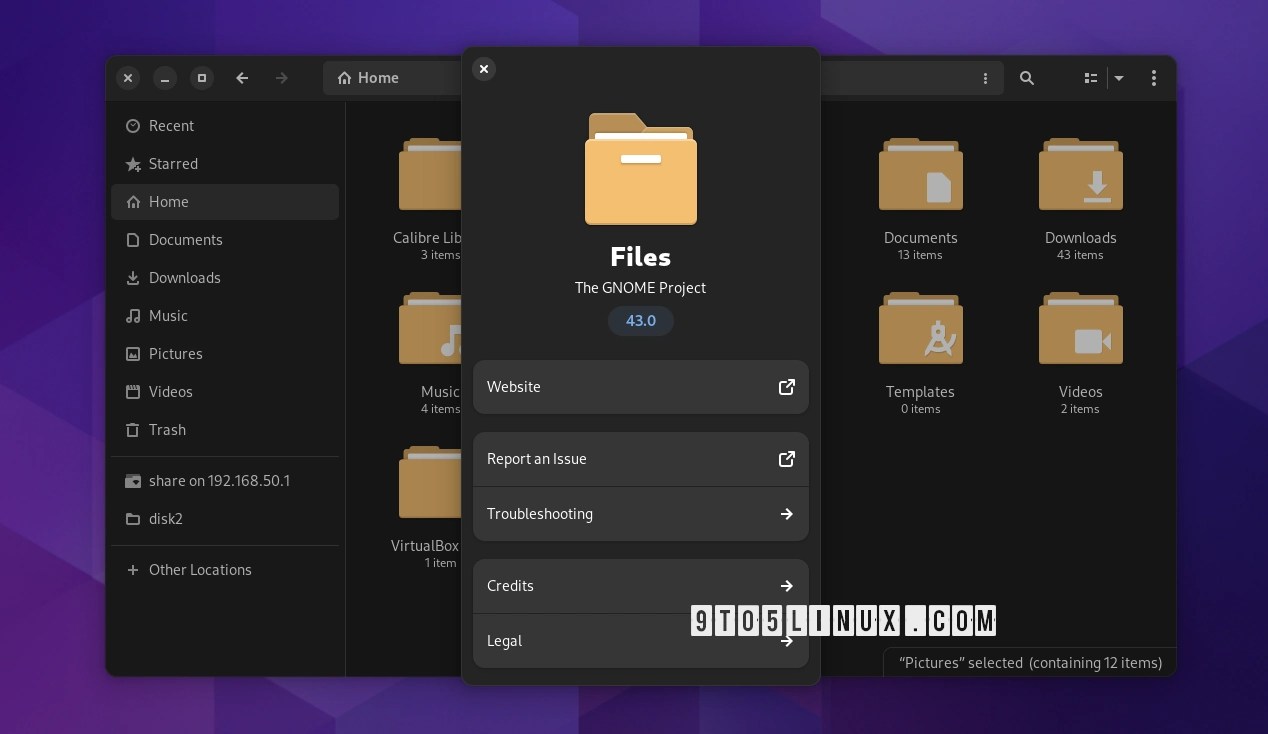
Task: Click the "43 items" label under Downloads
Action: (1080, 255)
